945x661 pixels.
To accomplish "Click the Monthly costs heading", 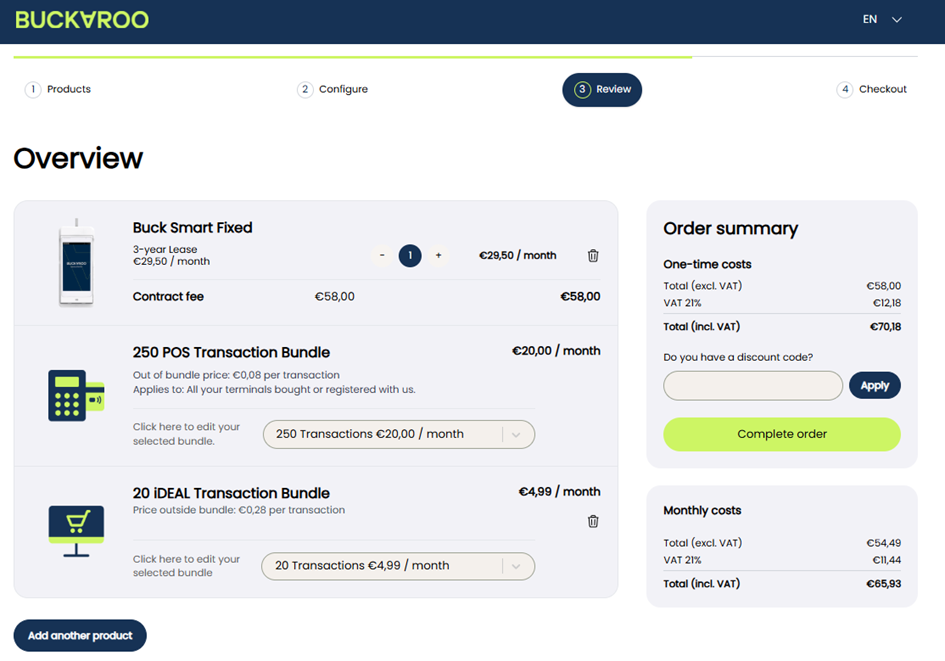I will [702, 510].
